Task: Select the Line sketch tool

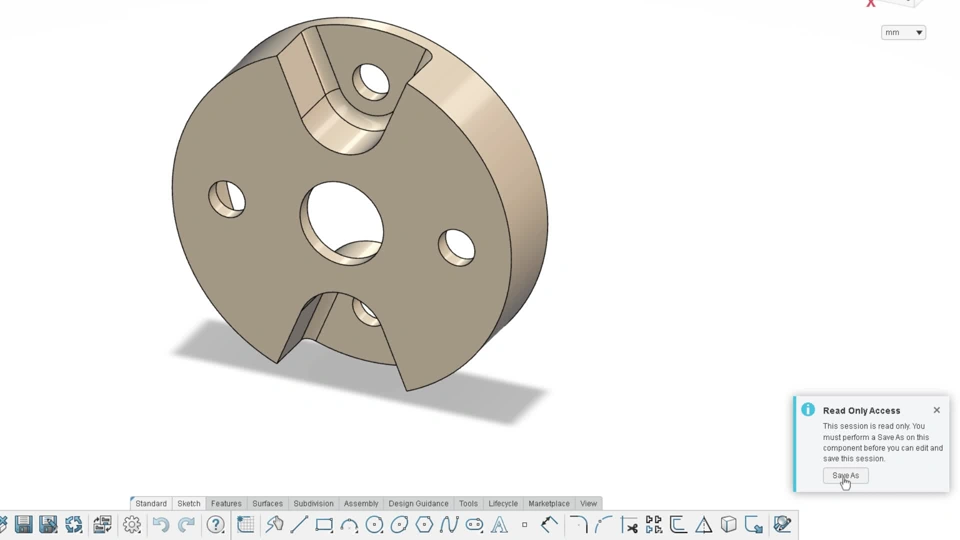Action: point(299,525)
